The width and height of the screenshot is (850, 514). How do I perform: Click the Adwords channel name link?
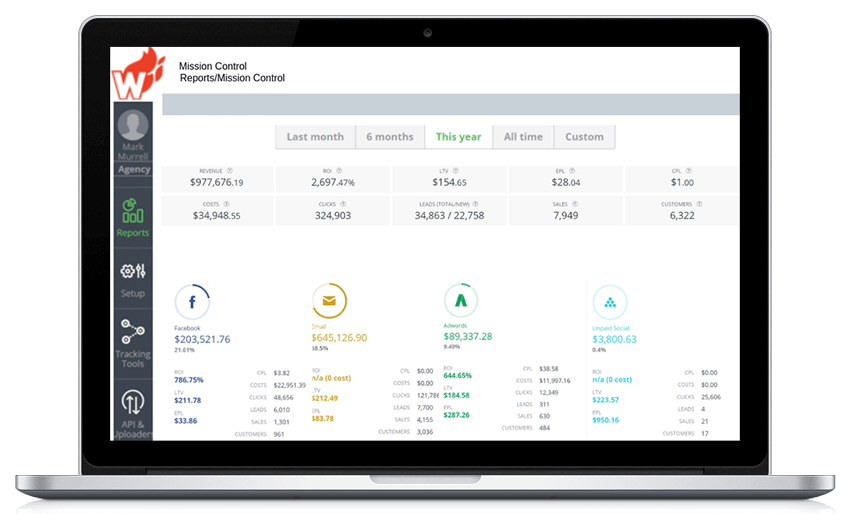click(455, 326)
